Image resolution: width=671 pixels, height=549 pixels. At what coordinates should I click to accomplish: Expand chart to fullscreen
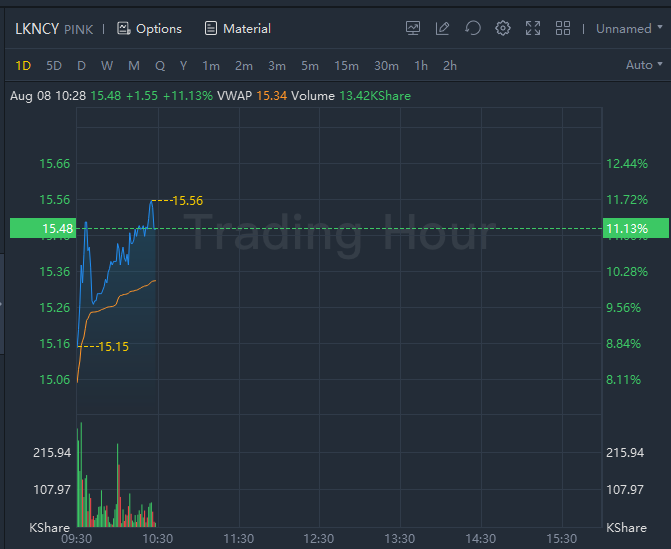(533, 29)
